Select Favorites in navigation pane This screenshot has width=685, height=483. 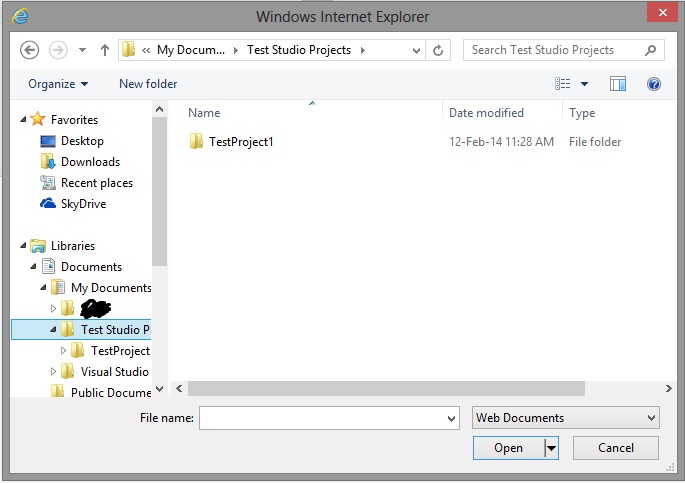(74, 119)
